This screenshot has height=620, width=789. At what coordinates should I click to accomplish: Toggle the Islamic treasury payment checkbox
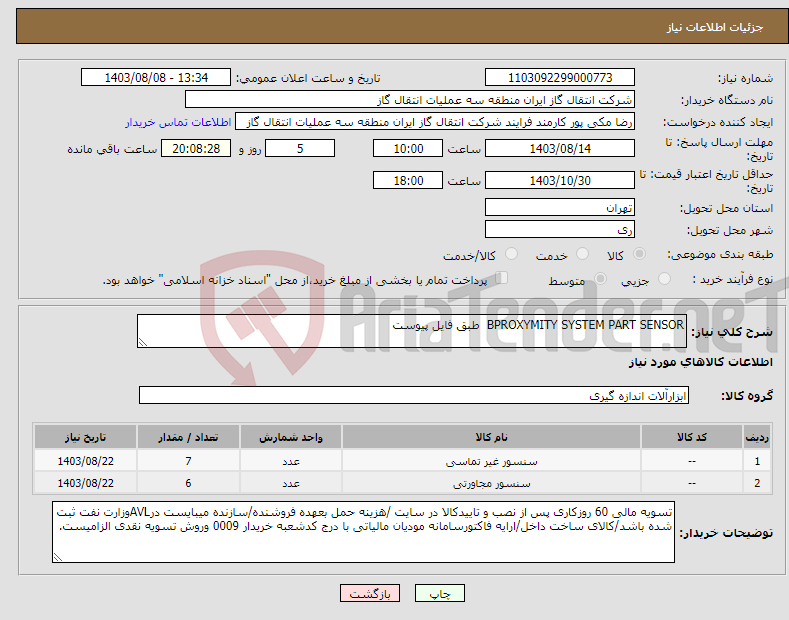(502, 278)
